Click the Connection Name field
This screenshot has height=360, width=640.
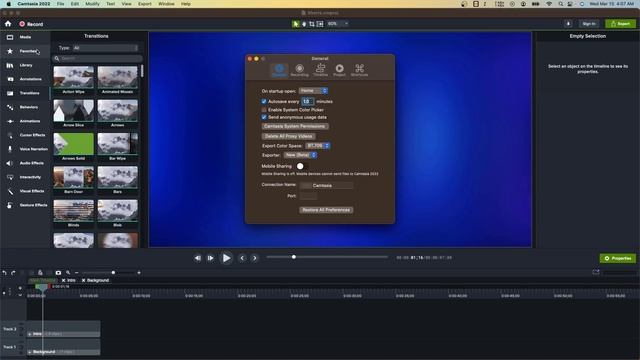(x=327, y=185)
